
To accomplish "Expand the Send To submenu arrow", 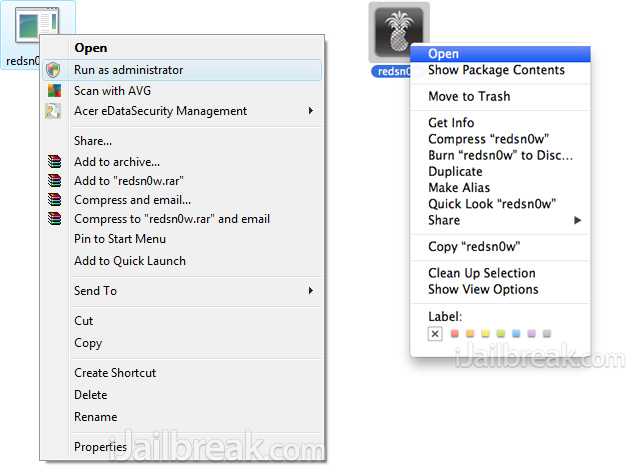I will click(311, 291).
